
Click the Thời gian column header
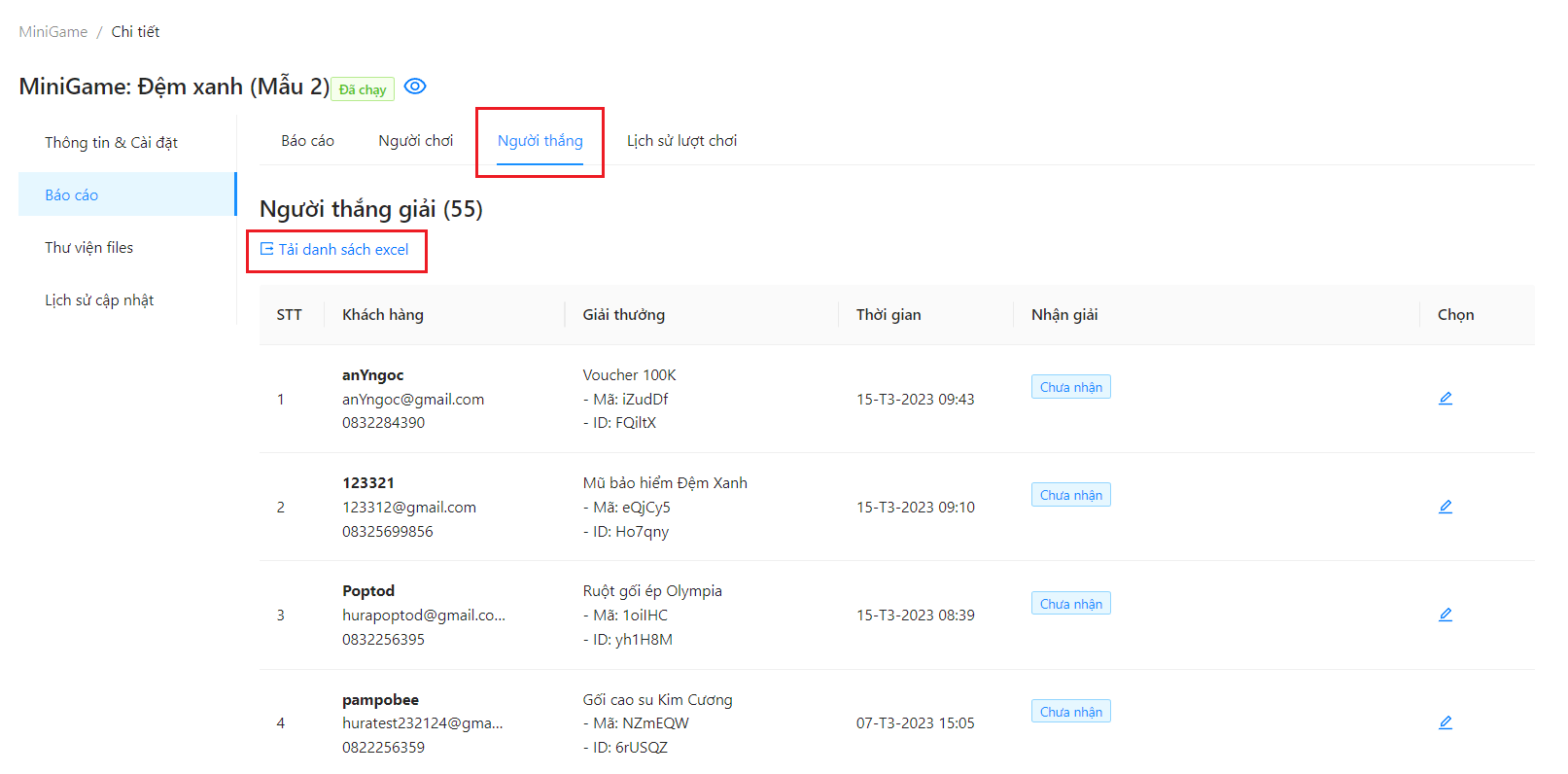coord(889,315)
